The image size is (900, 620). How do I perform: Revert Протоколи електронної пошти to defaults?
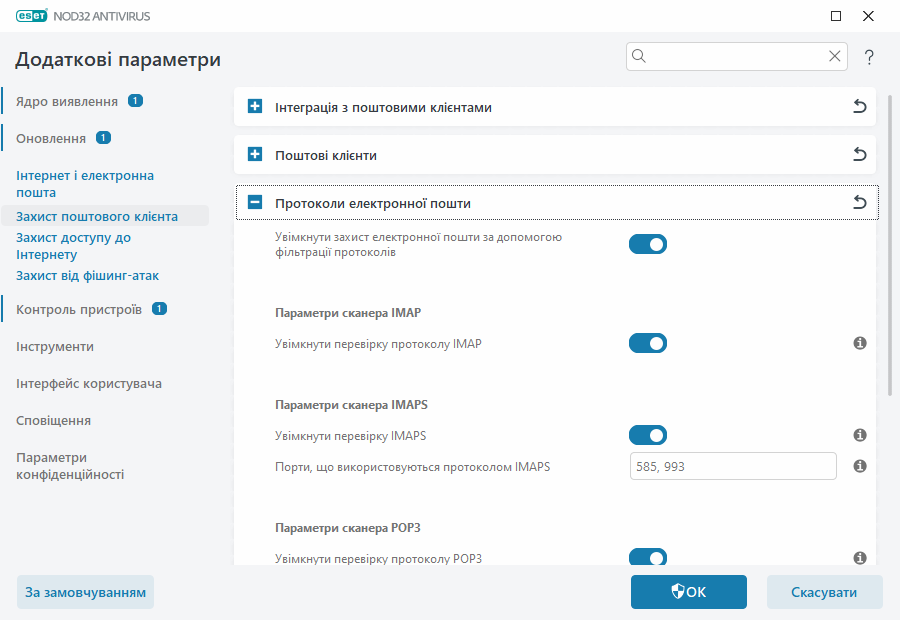(x=859, y=202)
